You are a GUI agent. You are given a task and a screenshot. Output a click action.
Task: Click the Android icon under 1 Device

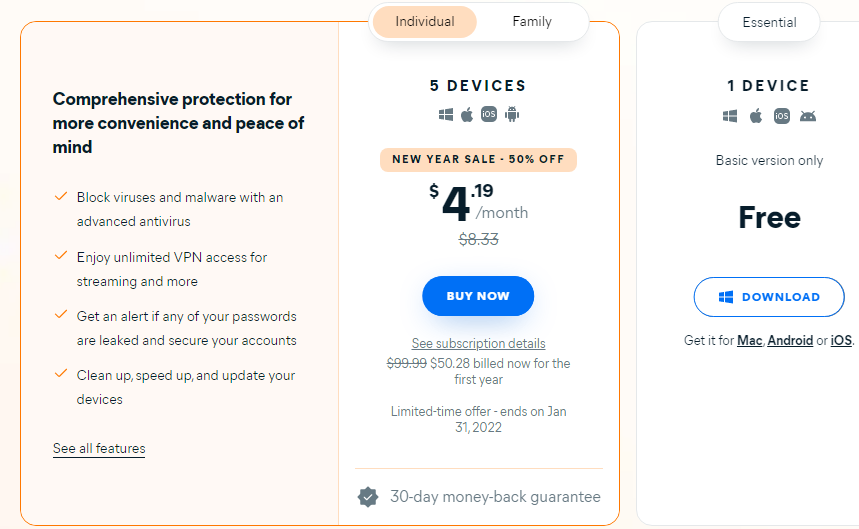[808, 116]
